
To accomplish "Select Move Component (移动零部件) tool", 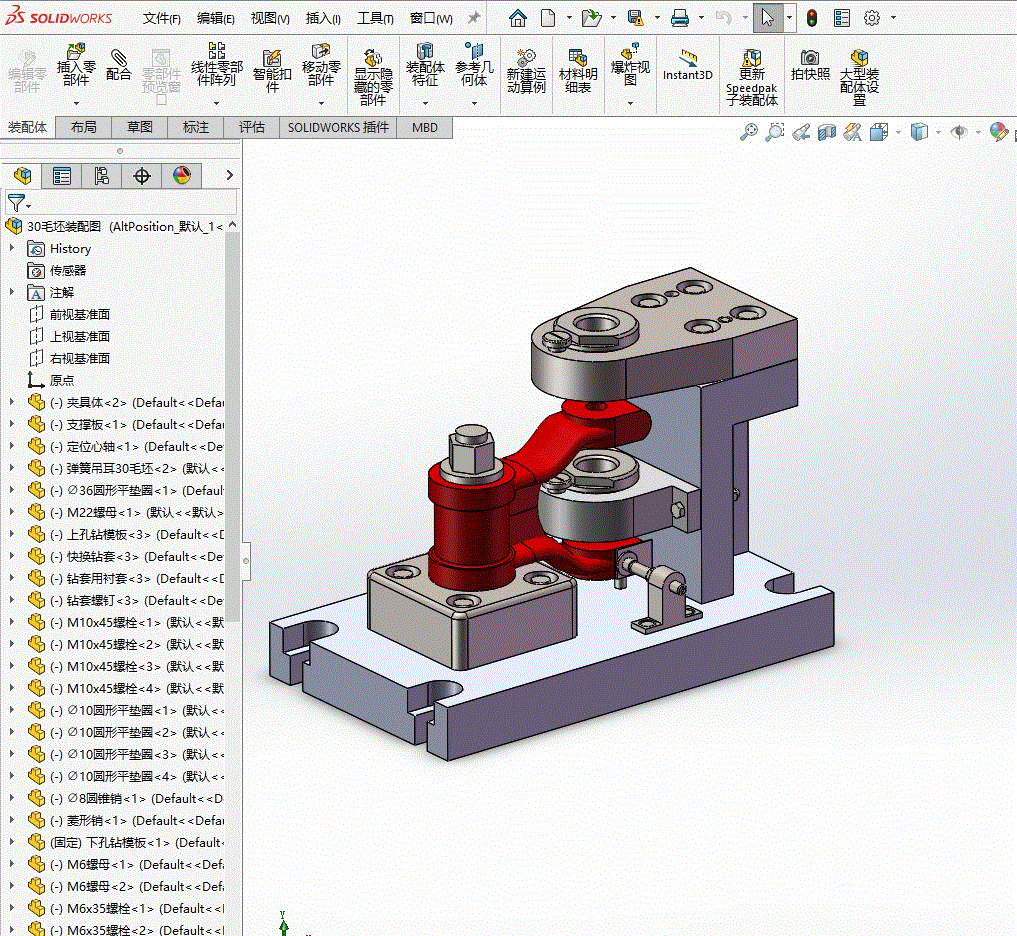I will [x=321, y=65].
